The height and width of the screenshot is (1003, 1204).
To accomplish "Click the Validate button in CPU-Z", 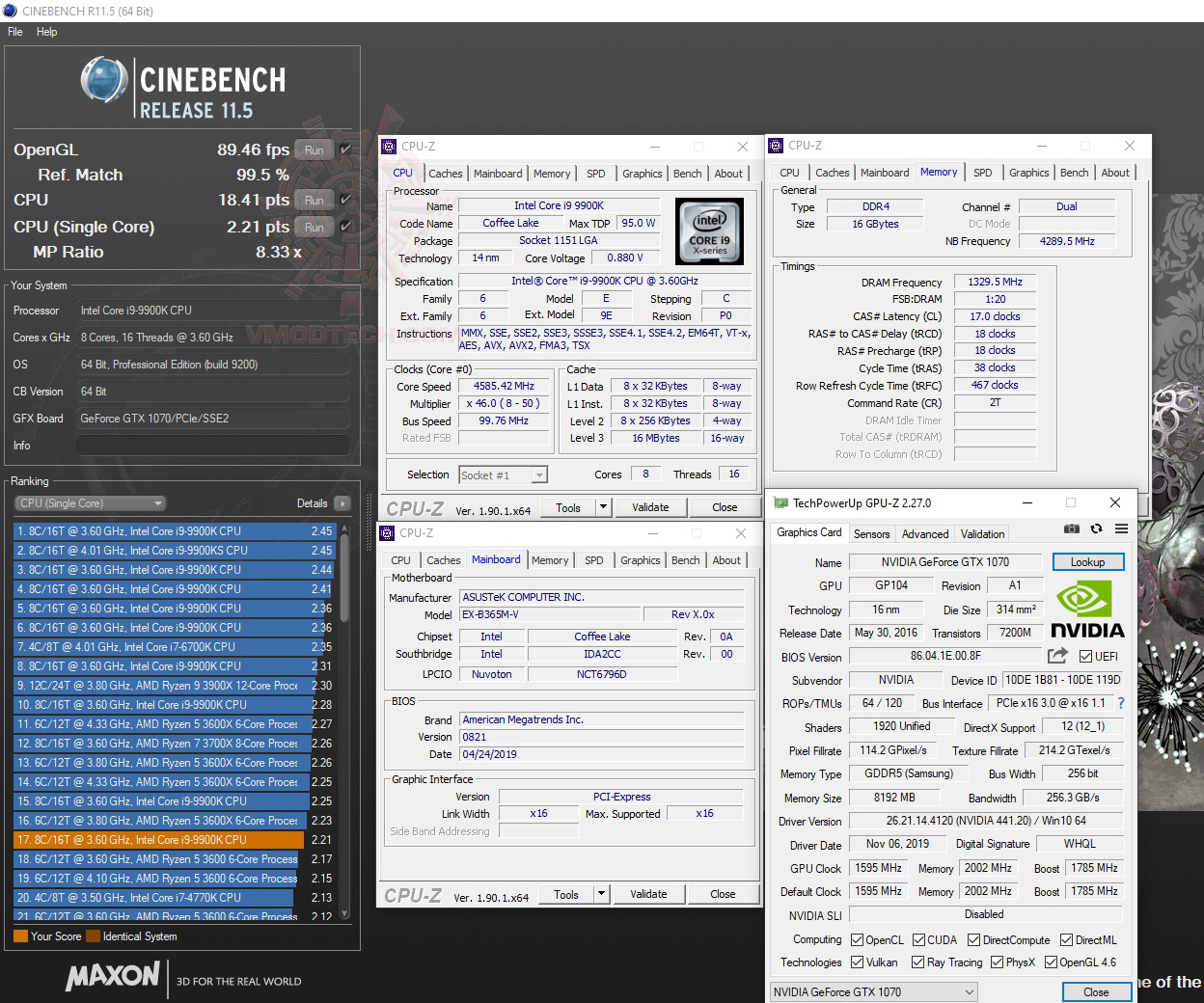I will pos(651,506).
